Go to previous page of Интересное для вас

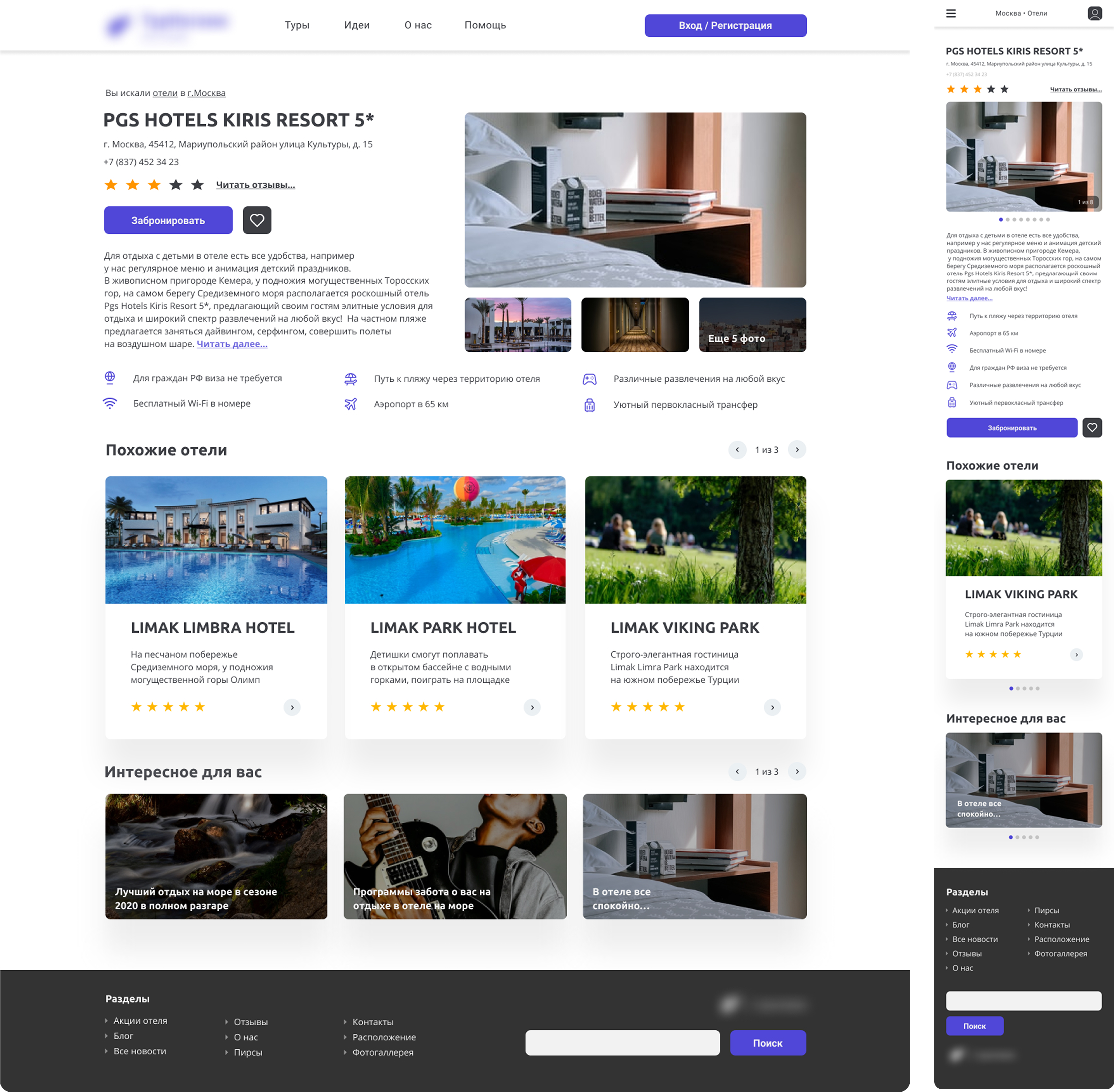737,772
